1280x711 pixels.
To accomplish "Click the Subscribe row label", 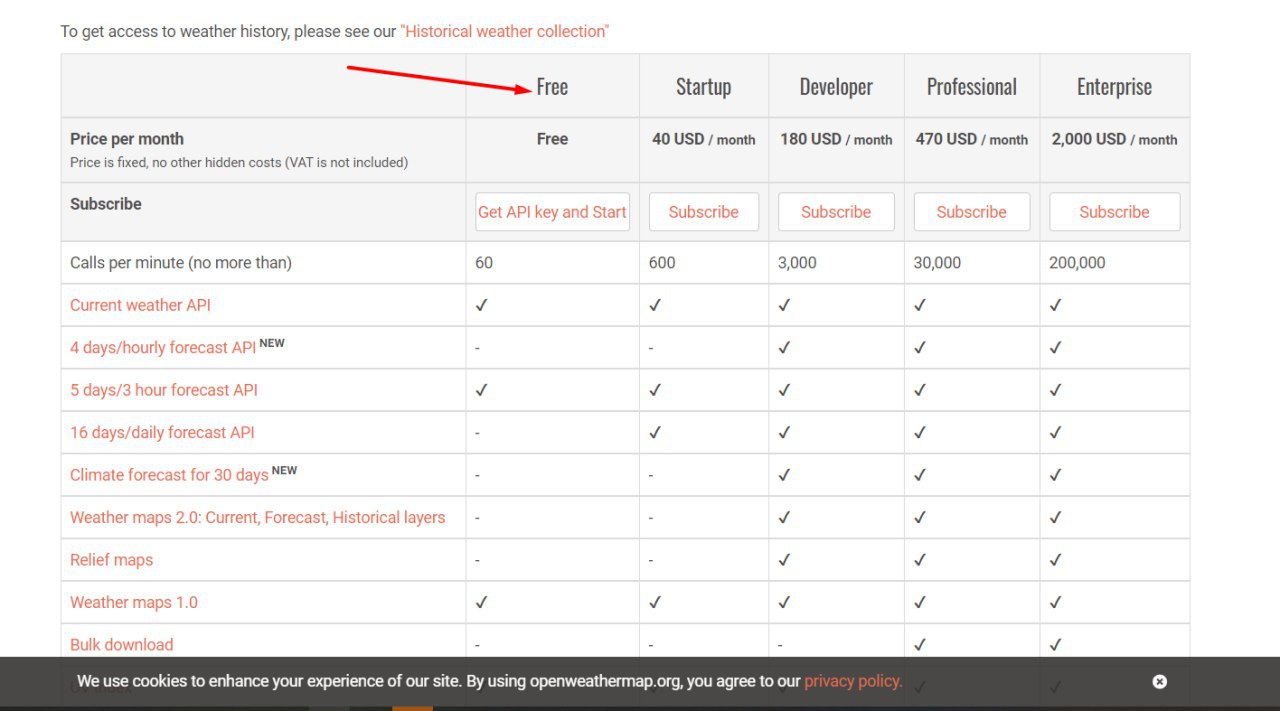I will [106, 204].
